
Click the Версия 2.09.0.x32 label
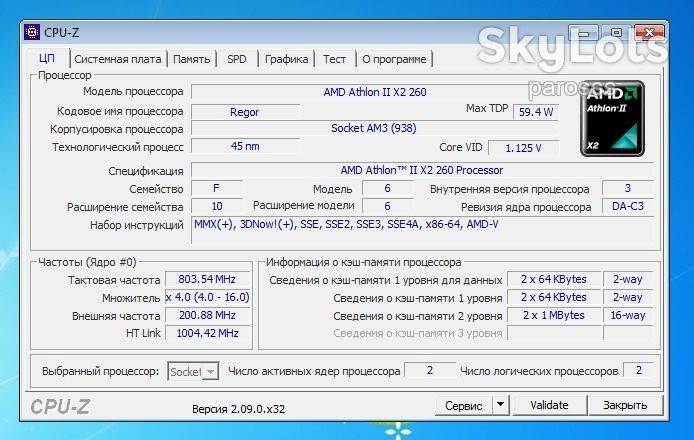pos(238,409)
